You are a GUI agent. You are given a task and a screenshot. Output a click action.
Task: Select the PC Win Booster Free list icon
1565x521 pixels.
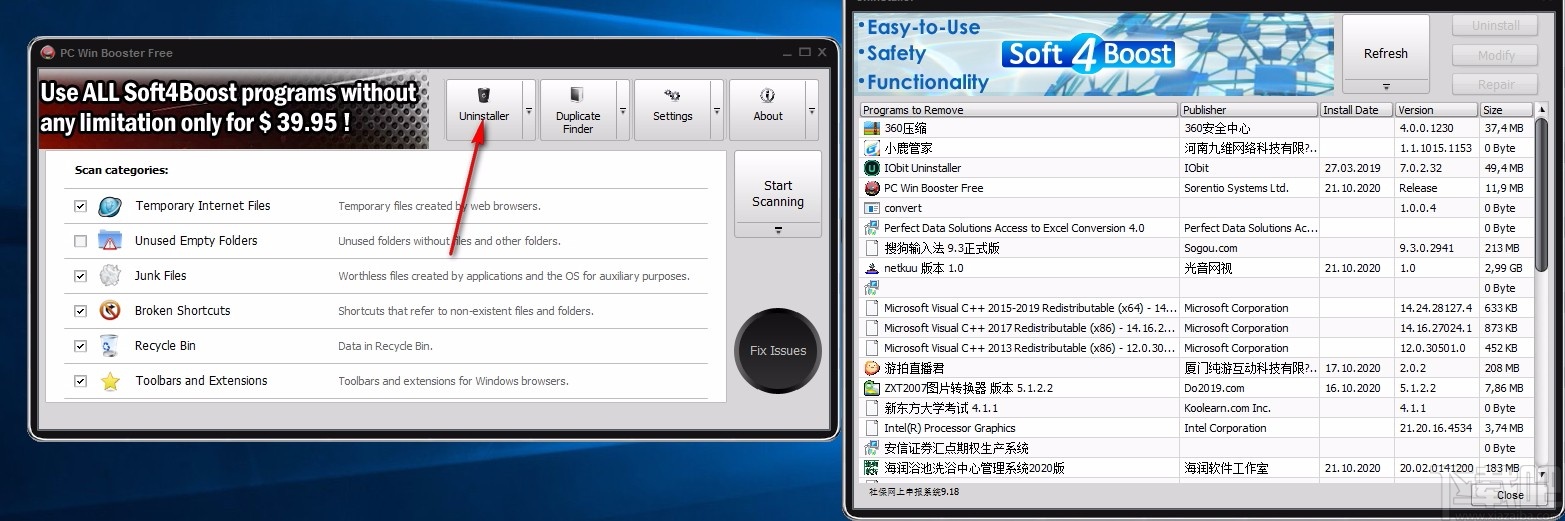[871, 188]
